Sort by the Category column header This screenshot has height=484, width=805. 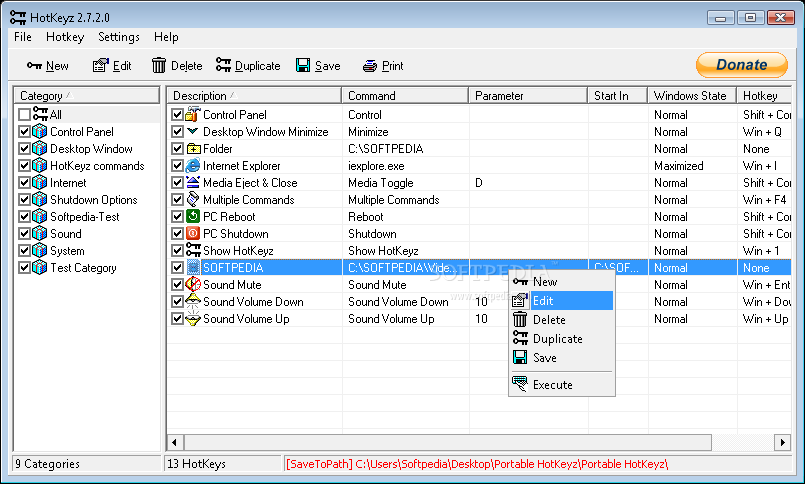pos(86,95)
